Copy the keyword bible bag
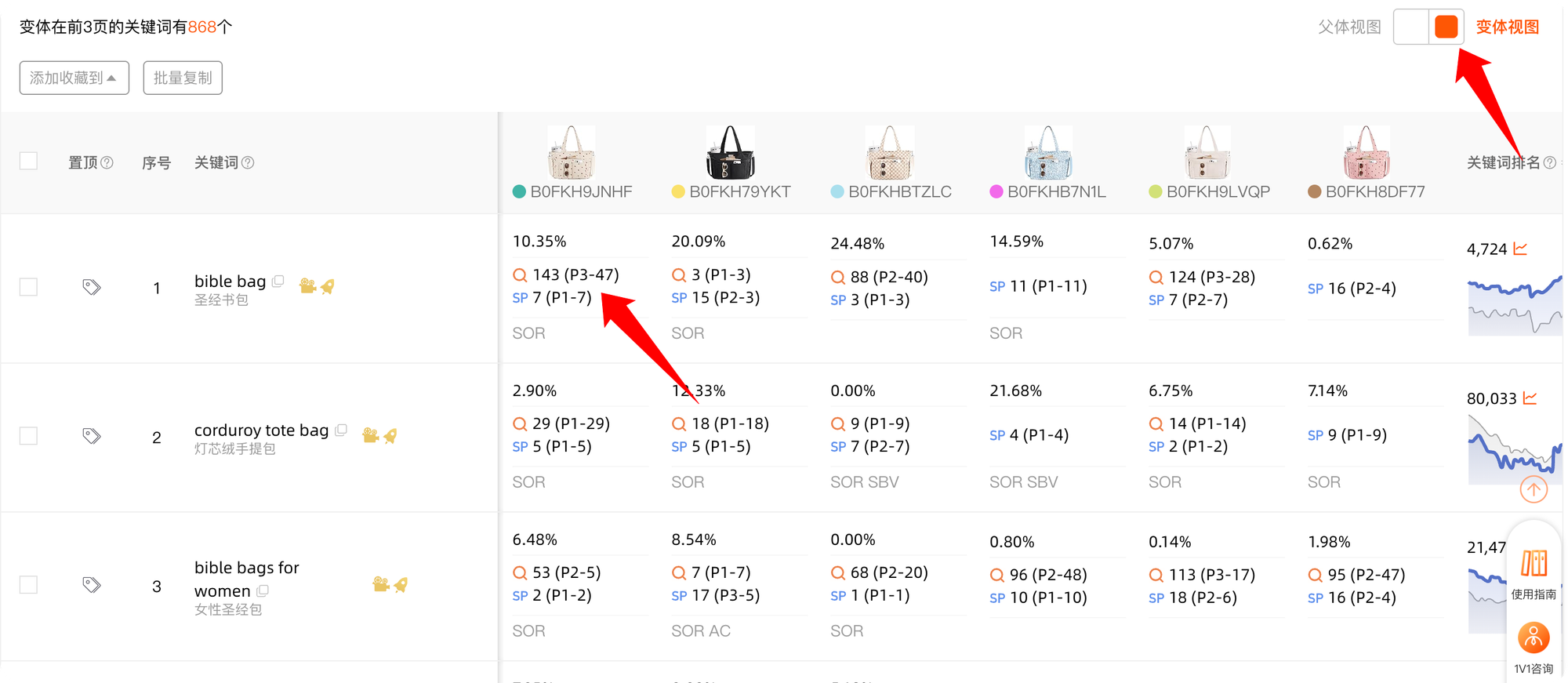This screenshot has width=1568, height=683. click(278, 281)
